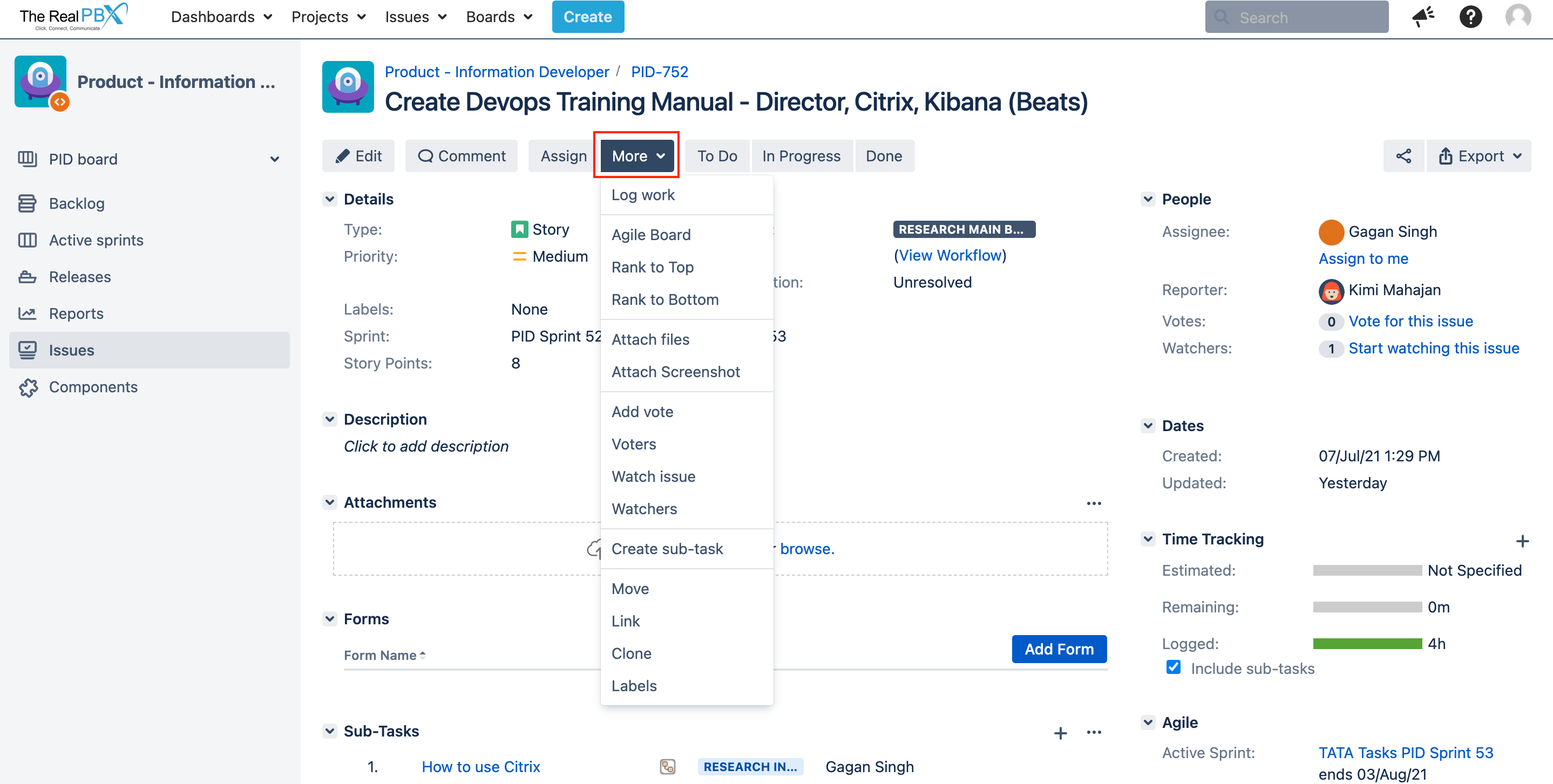Click the Issues sidebar icon
This screenshot has height=784, width=1553.
click(27, 350)
